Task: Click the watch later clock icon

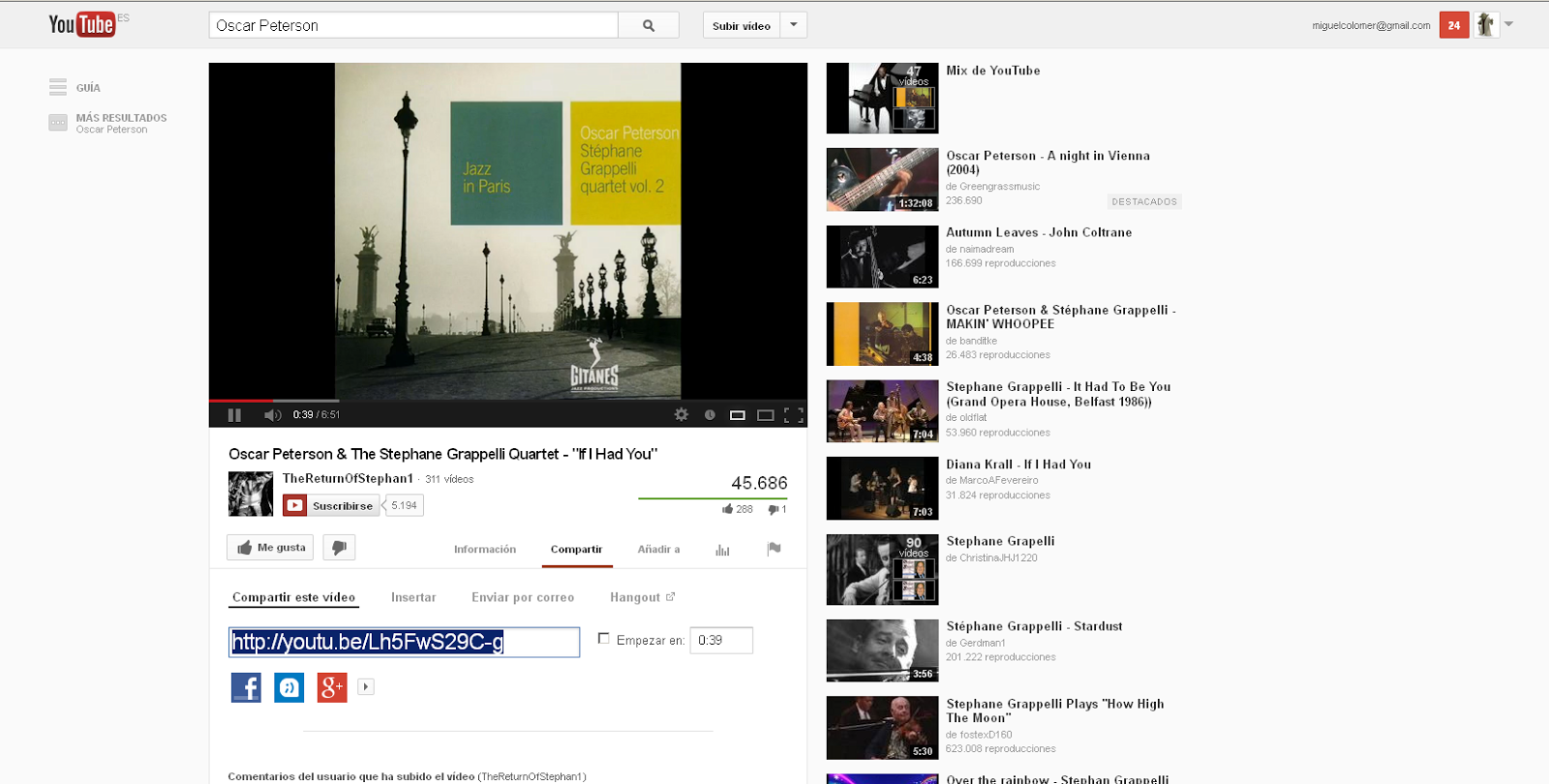Action: click(x=710, y=414)
